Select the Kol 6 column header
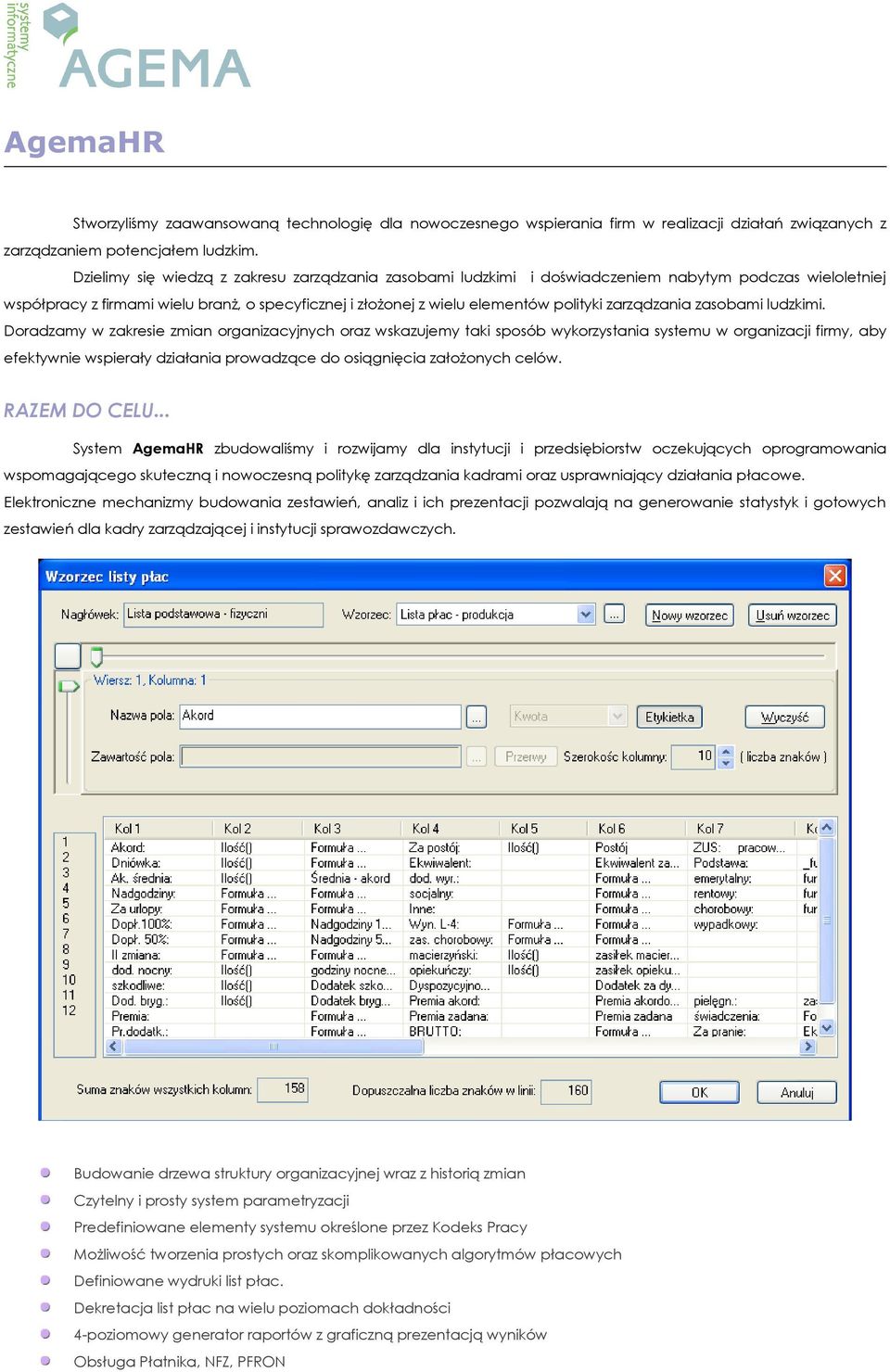The height and width of the screenshot is (1372, 890). pyautogui.click(x=640, y=828)
